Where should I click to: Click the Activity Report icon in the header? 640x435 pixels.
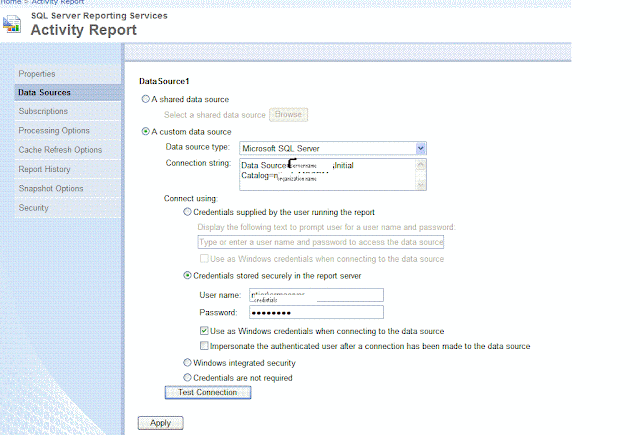point(12,24)
